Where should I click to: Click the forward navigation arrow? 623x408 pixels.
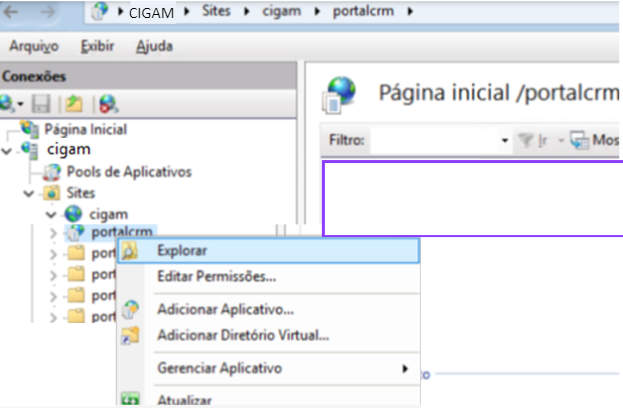pos(48,12)
